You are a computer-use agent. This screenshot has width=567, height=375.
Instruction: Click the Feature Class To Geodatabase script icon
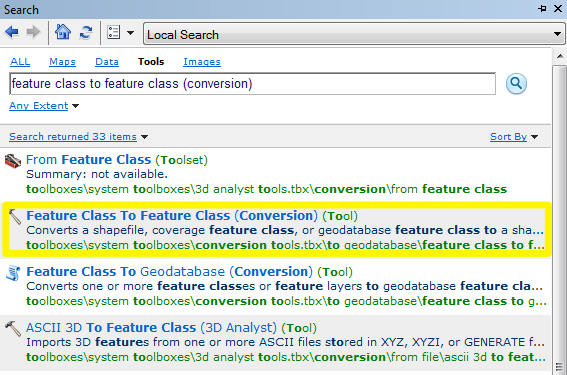[13, 273]
